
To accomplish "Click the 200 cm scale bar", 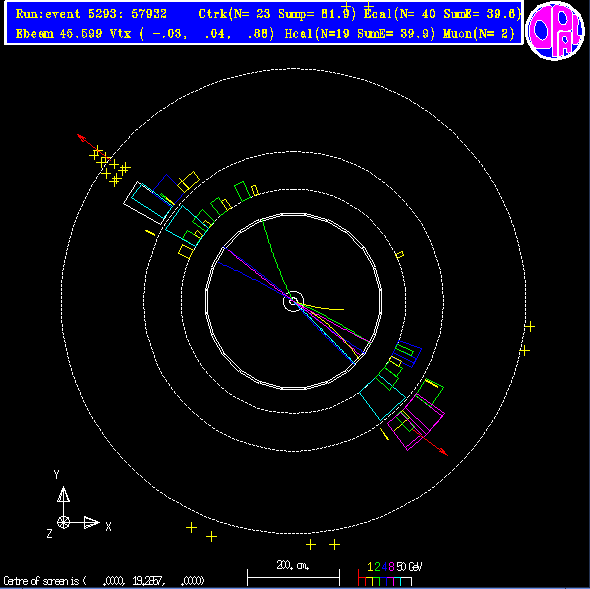I will click(293, 573).
